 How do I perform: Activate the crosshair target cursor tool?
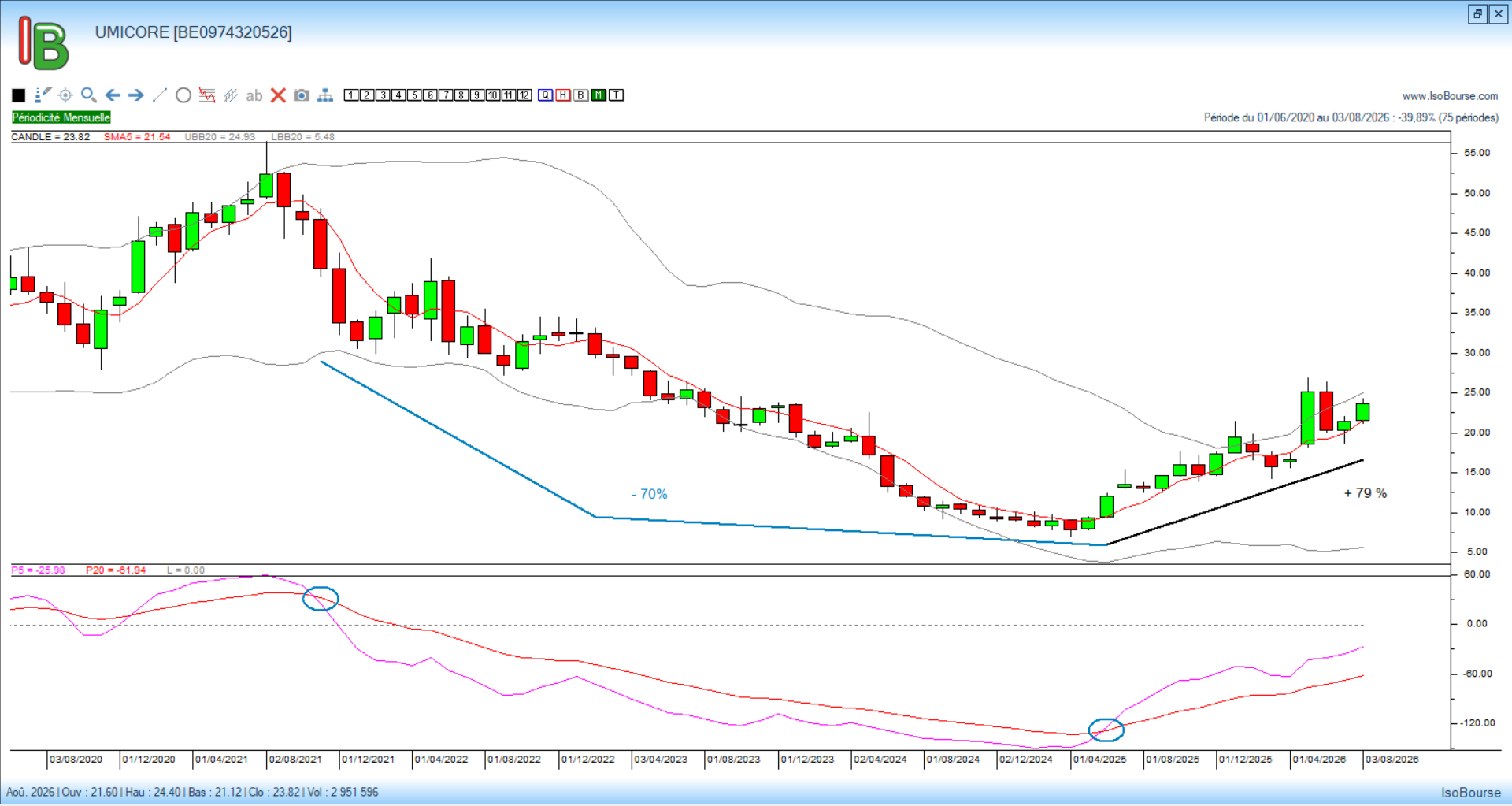(x=65, y=95)
